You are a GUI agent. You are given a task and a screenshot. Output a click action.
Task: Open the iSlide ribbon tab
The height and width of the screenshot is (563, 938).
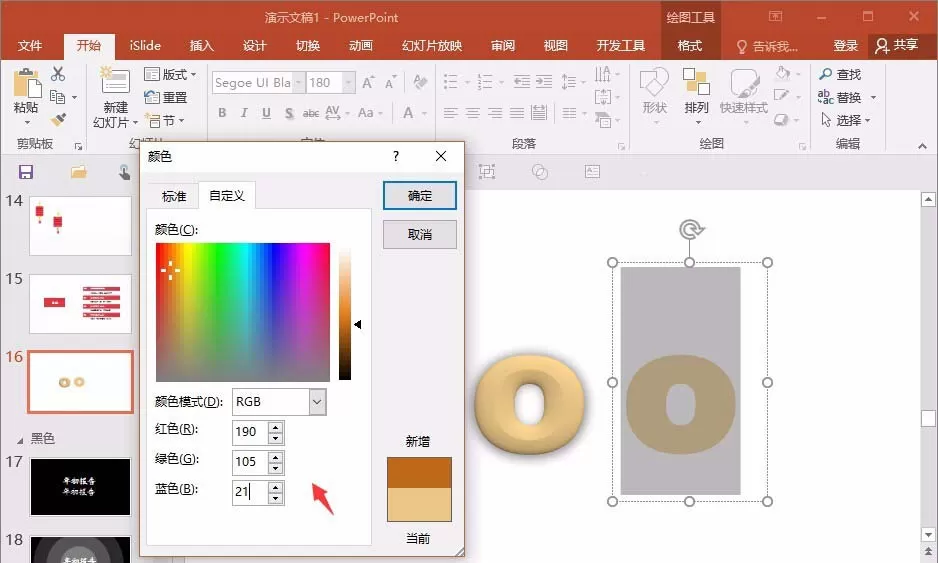point(145,45)
